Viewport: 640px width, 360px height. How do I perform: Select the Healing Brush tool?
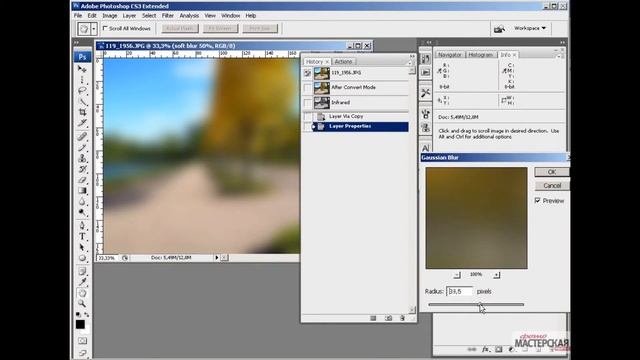pyautogui.click(x=82, y=136)
